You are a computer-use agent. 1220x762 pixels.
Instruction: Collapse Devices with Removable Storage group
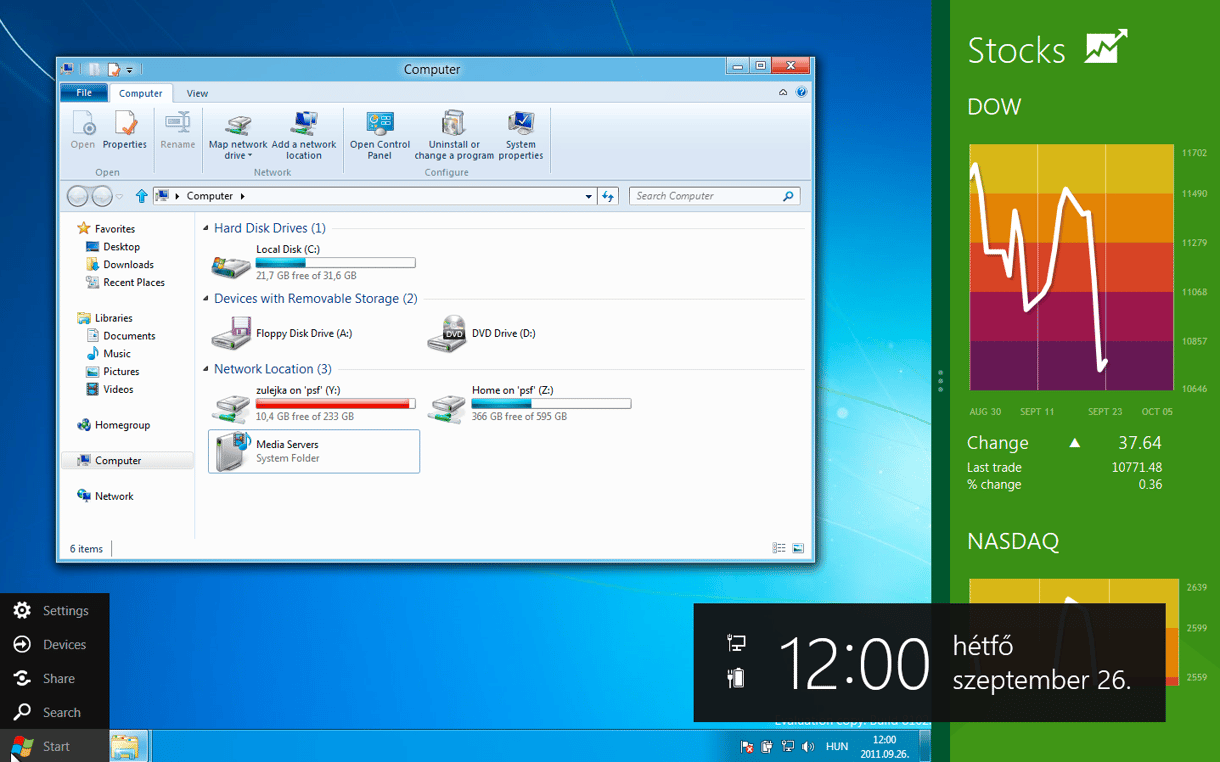coord(206,299)
